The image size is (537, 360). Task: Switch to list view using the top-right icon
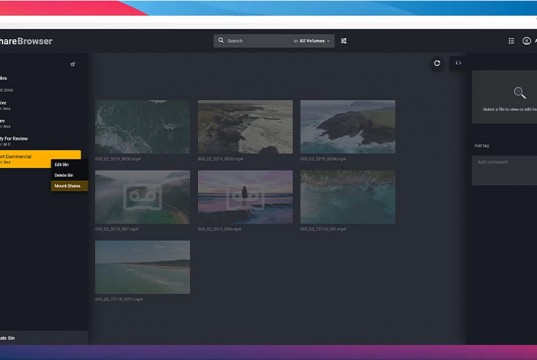point(511,41)
